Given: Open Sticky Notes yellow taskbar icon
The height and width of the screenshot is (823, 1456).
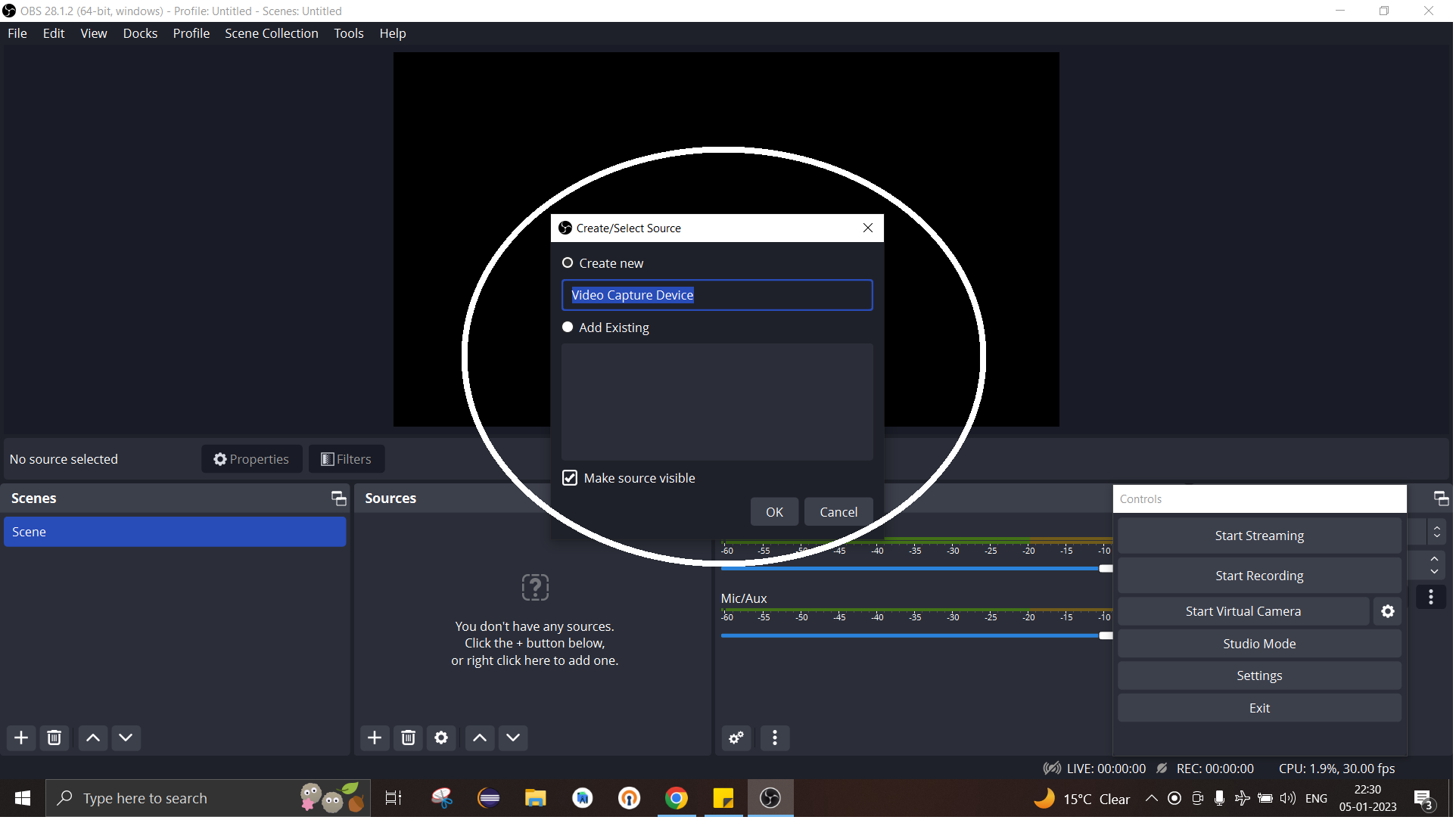Looking at the screenshot, I should click(x=724, y=800).
